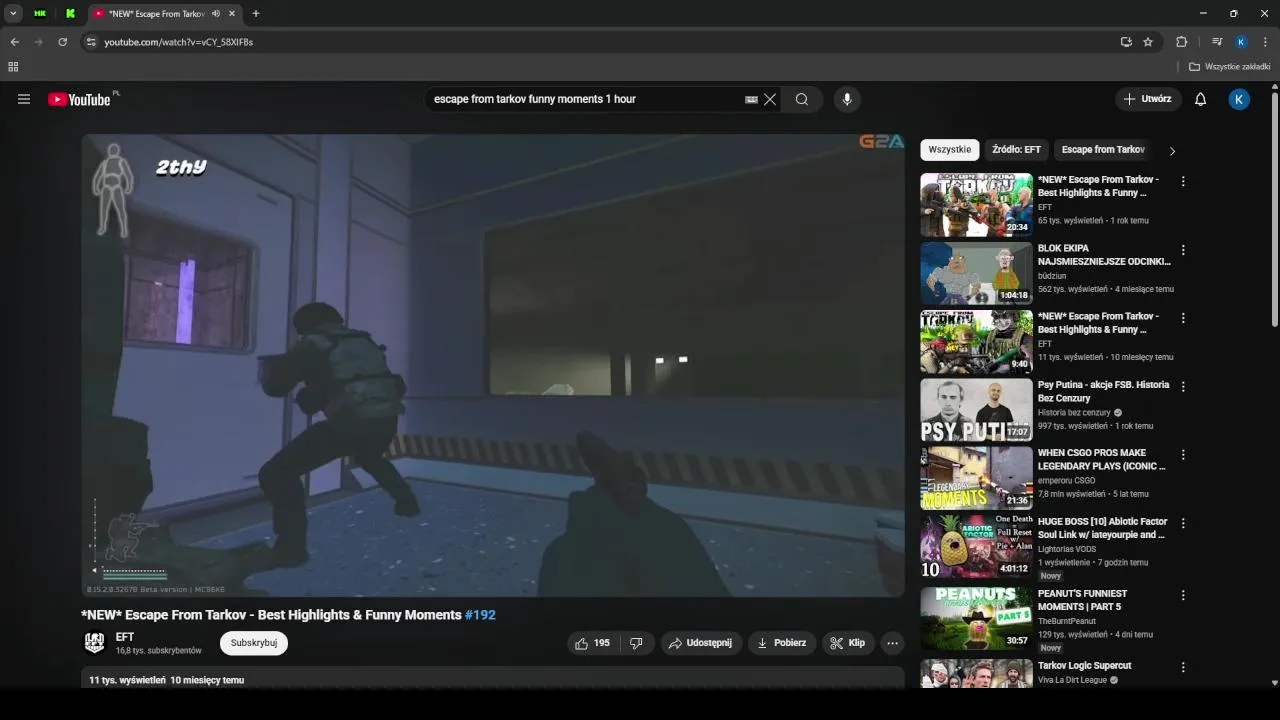Reload the page with the refresh icon
Screen dimensions: 1280x720
pos(62,42)
